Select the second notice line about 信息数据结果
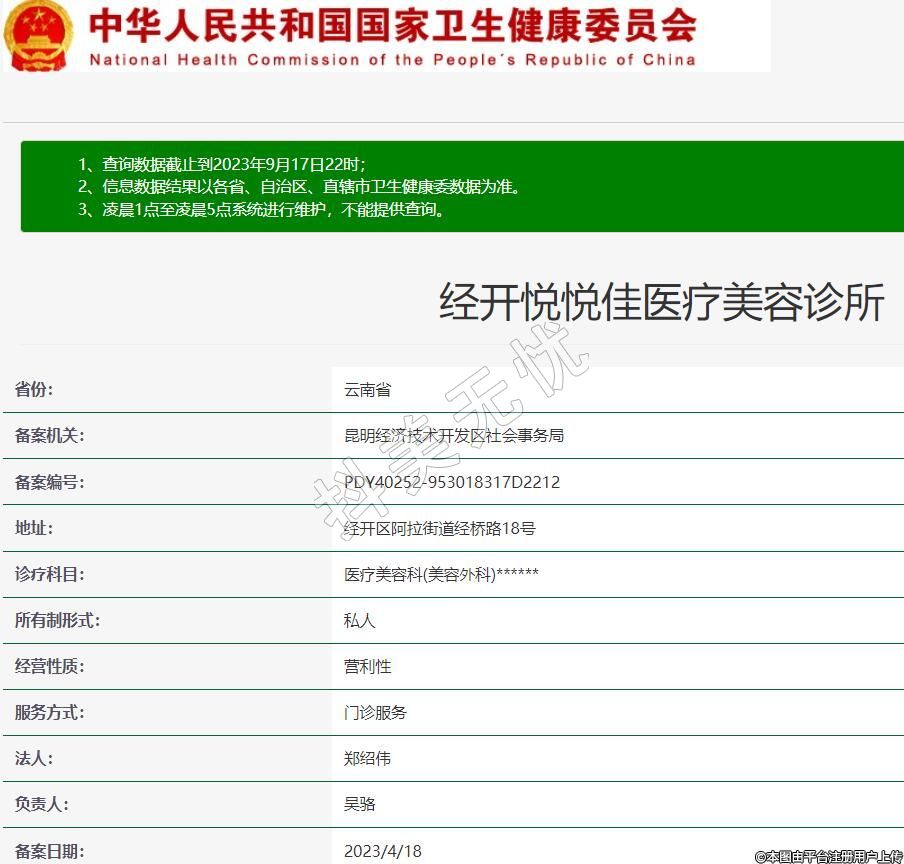This screenshot has width=904, height=864. [x=299, y=187]
